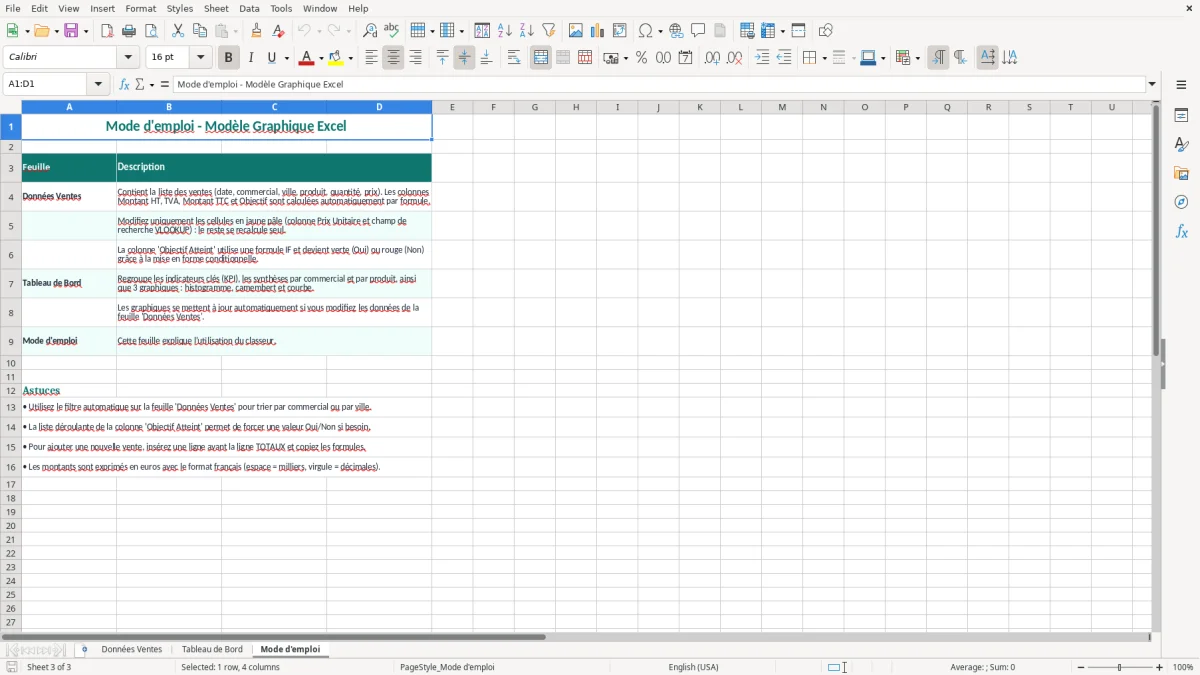Apply the yellow background color swatch
This screenshot has height=675, width=1200.
click(337, 58)
